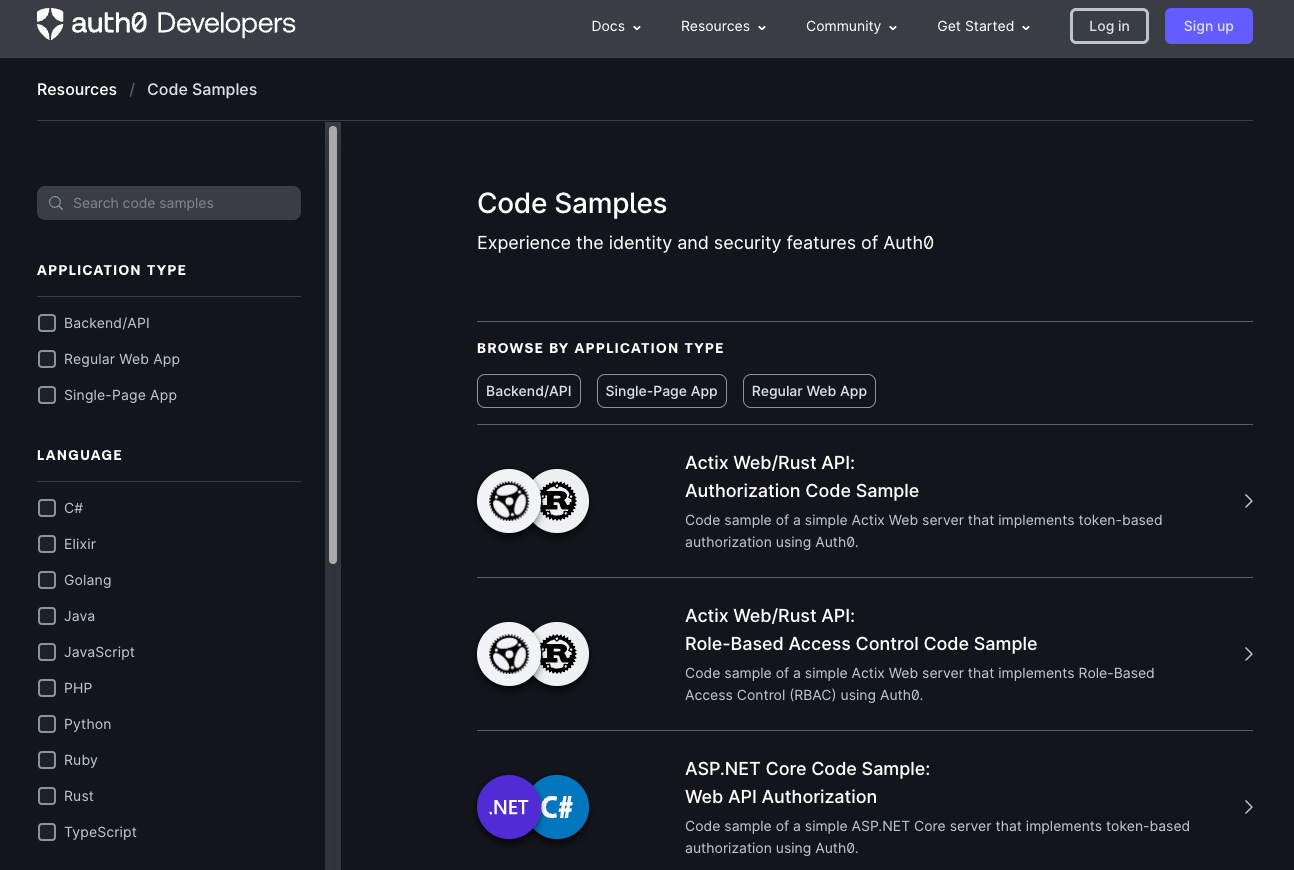This screenshot has width=1294, height=870.
Task: Click the blue C# logo icon
Action: (x=560, y=807)
